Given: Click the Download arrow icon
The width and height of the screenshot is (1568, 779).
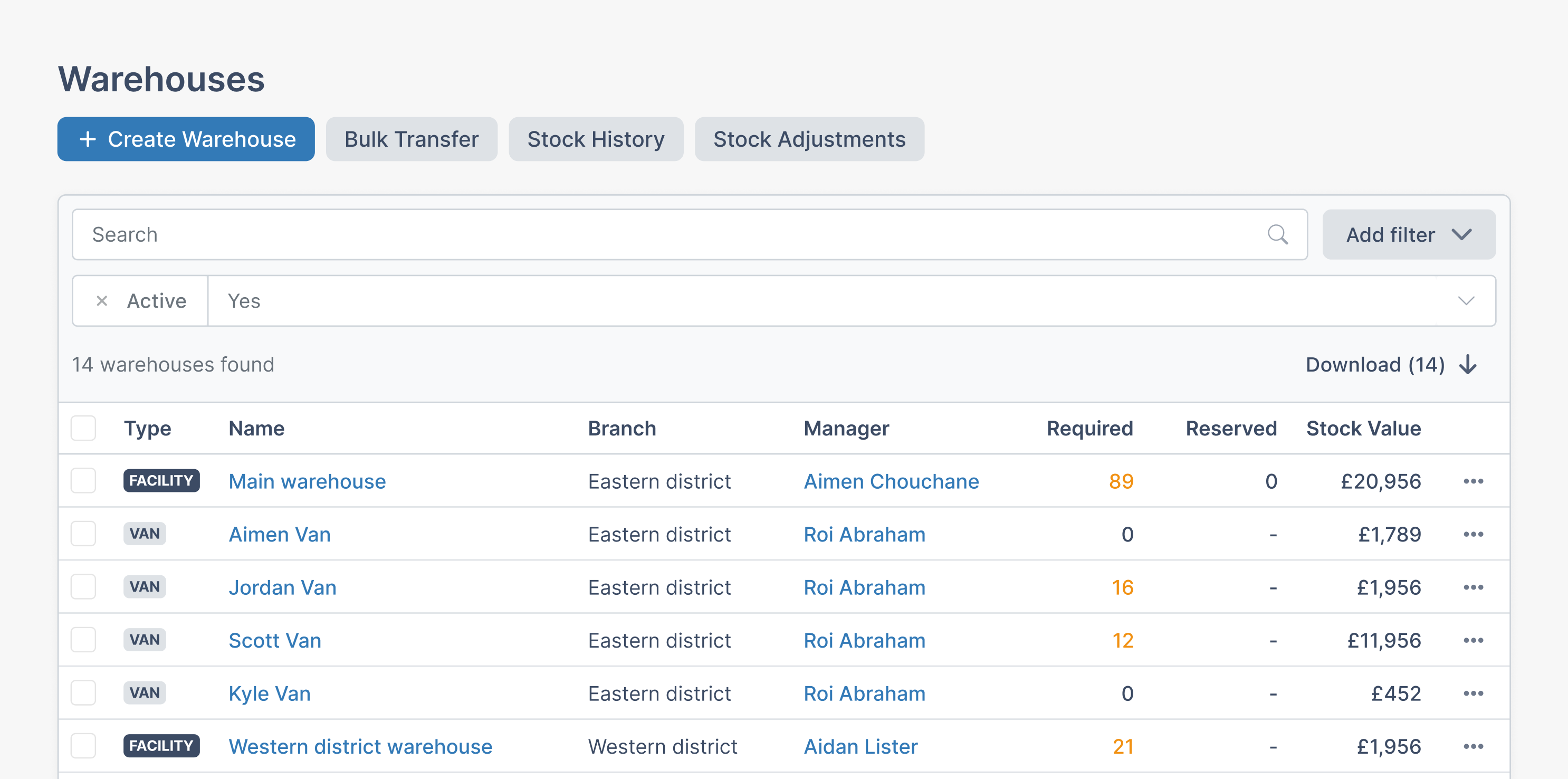Looking at the screenshot, I should (x=1468, y=364).
